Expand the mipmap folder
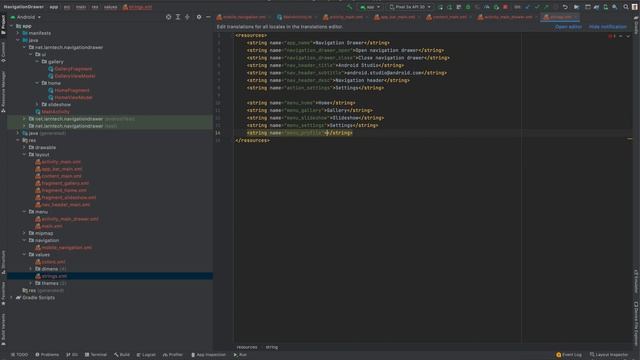640x360 pixels. 24,233
